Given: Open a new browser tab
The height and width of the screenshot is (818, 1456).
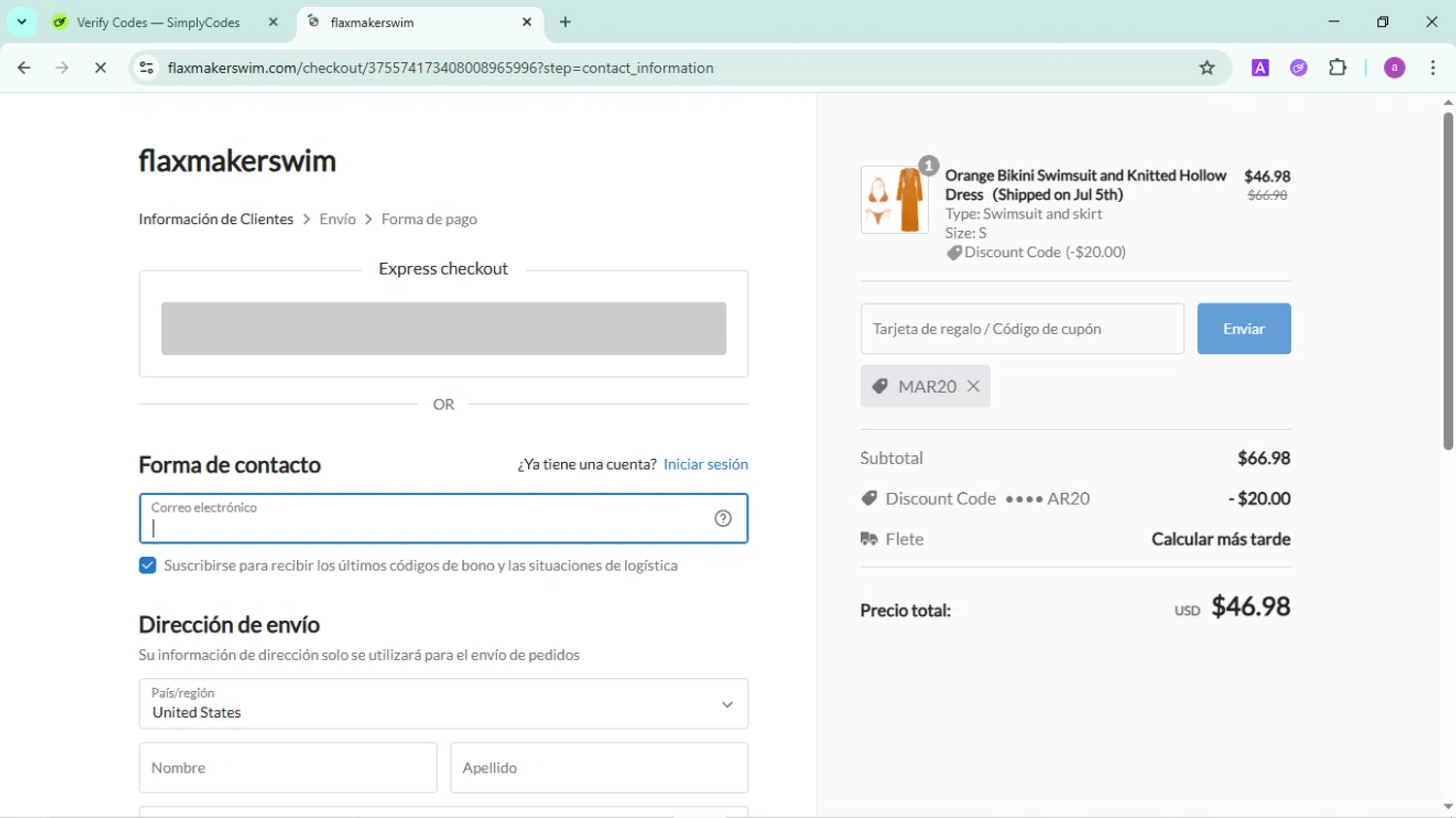Looking at the screenshot, I should pos(566,22).
